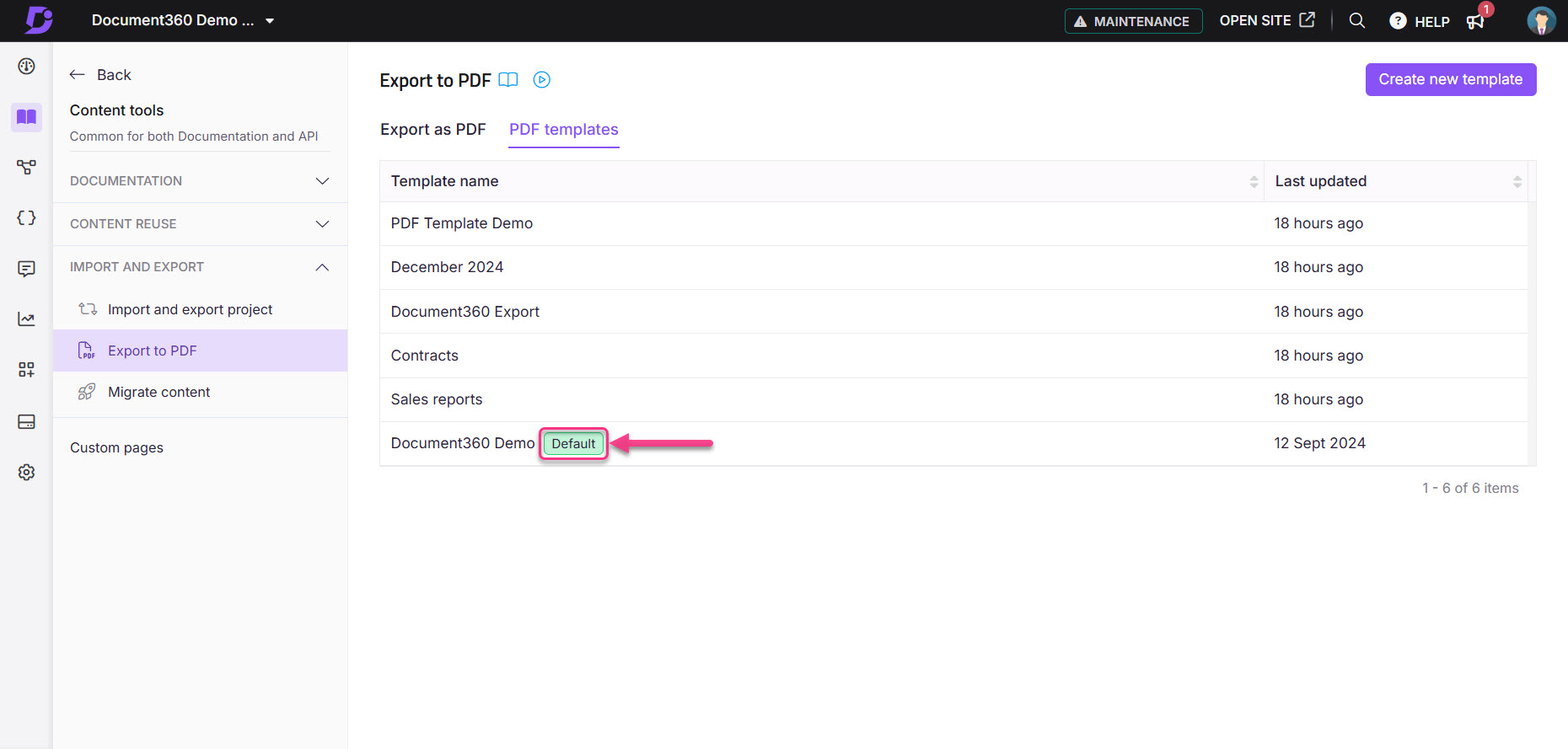
Task: Click the Document360 logo icon
Action: [x=39, y=20]
